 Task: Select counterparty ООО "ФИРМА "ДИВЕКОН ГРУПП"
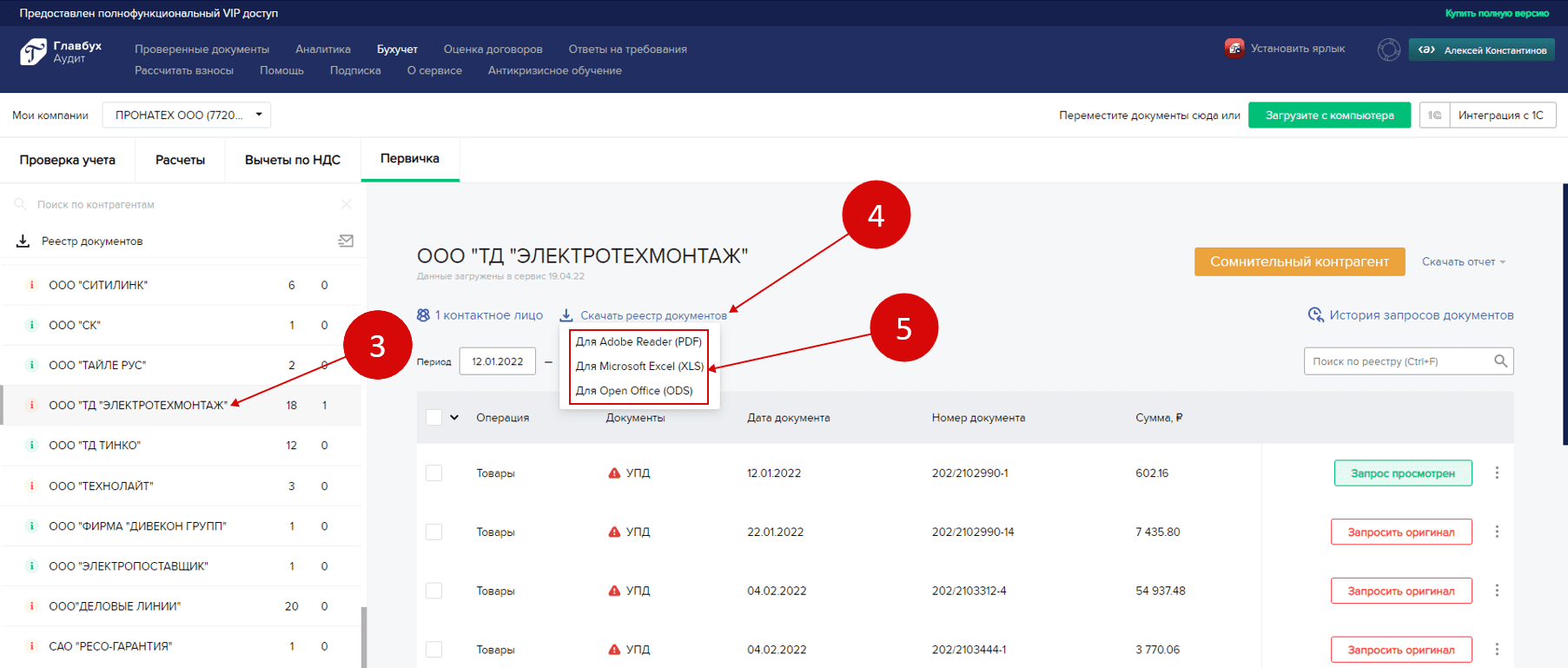point(181,526)
